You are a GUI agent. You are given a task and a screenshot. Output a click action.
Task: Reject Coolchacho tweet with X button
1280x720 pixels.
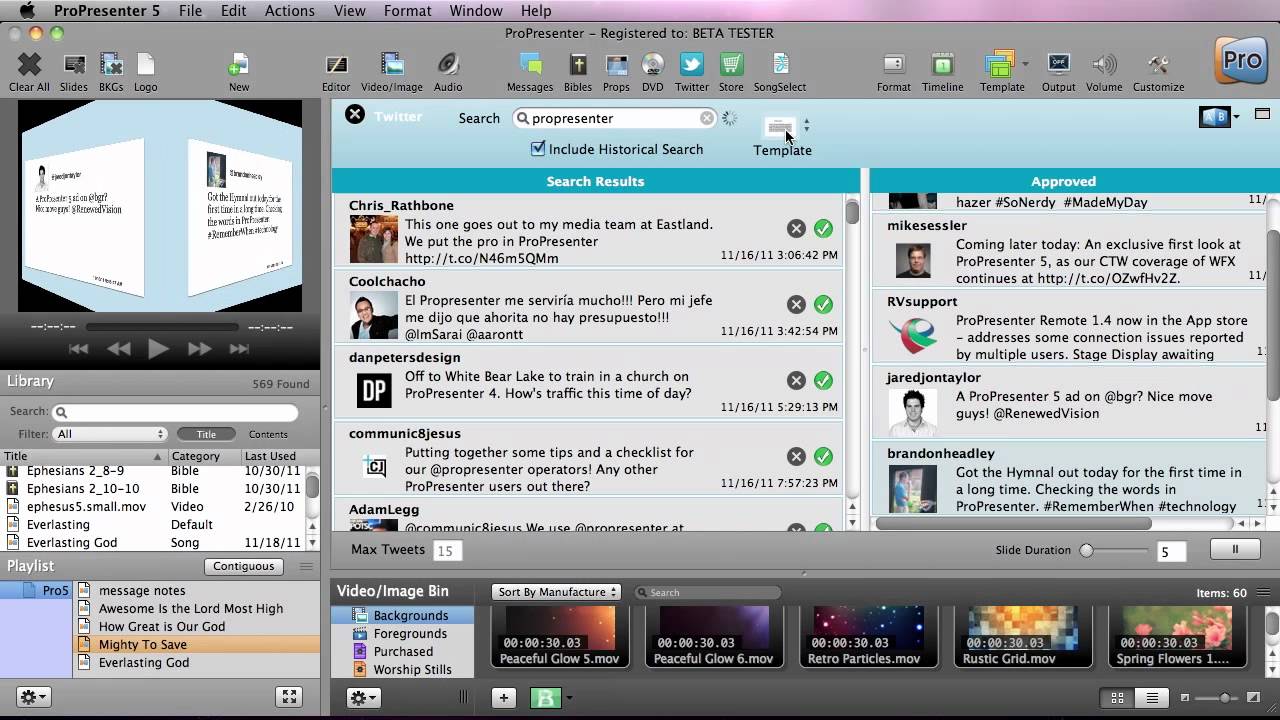[796, 304]
